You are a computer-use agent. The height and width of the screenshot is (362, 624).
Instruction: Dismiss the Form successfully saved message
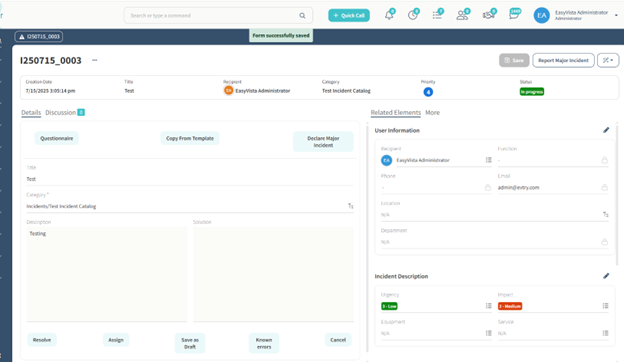(x=281, y=35)
